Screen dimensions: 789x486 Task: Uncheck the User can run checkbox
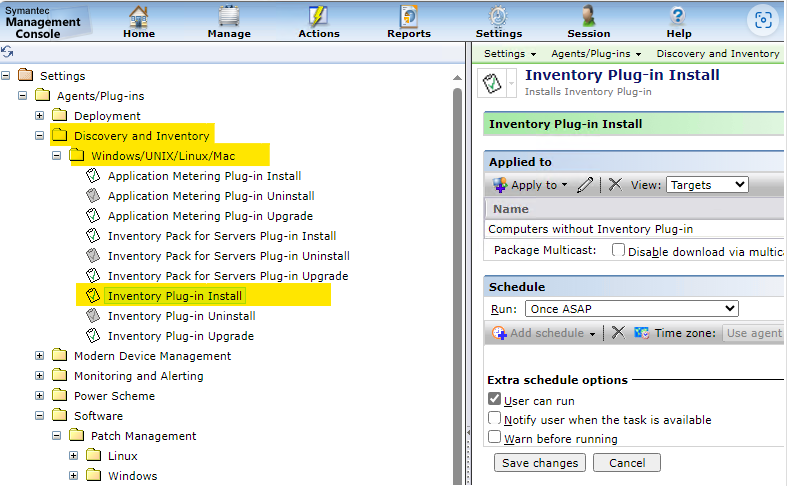494,400
